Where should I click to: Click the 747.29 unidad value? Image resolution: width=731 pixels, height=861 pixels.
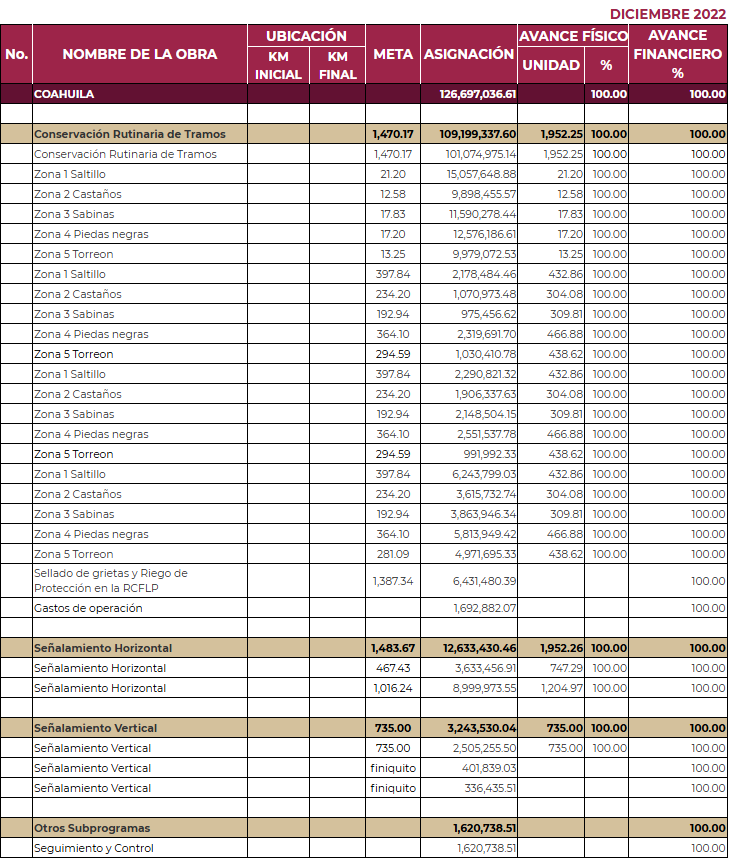(x=566, y=668)
